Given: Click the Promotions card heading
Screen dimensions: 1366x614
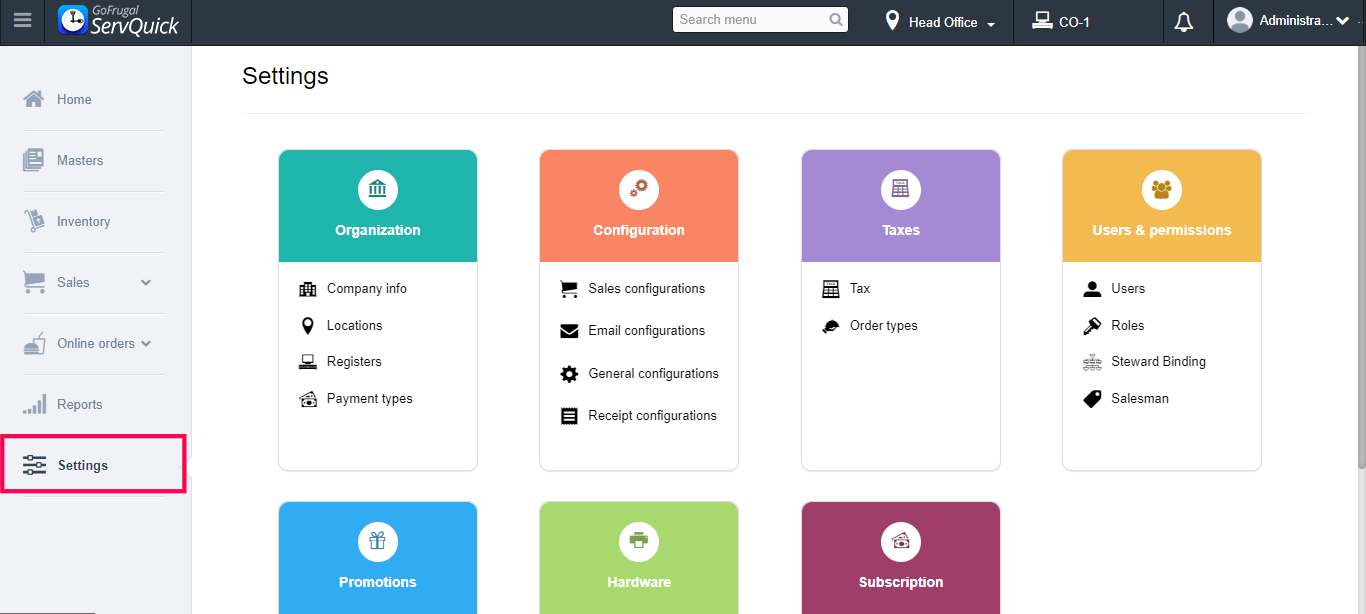Looking at the screenshot, I should 378,582.
